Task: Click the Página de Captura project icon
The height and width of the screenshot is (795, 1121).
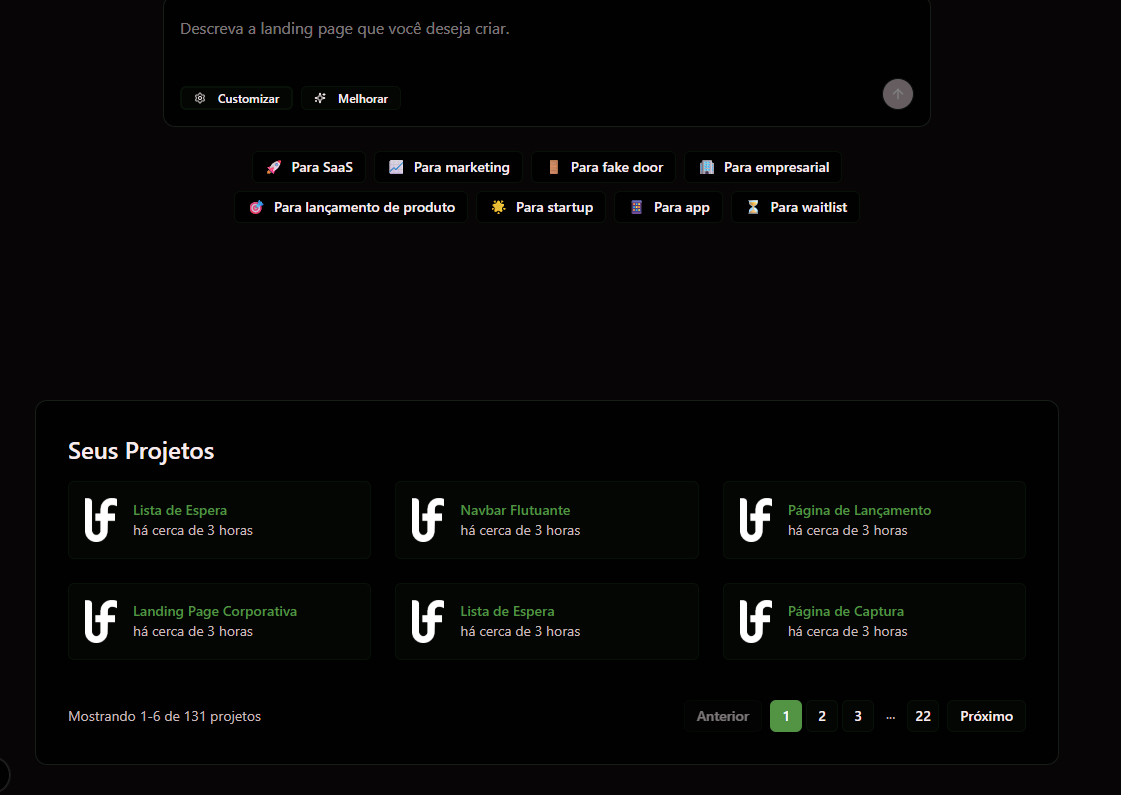Action: pyautogui.click(x=755, y=621)
